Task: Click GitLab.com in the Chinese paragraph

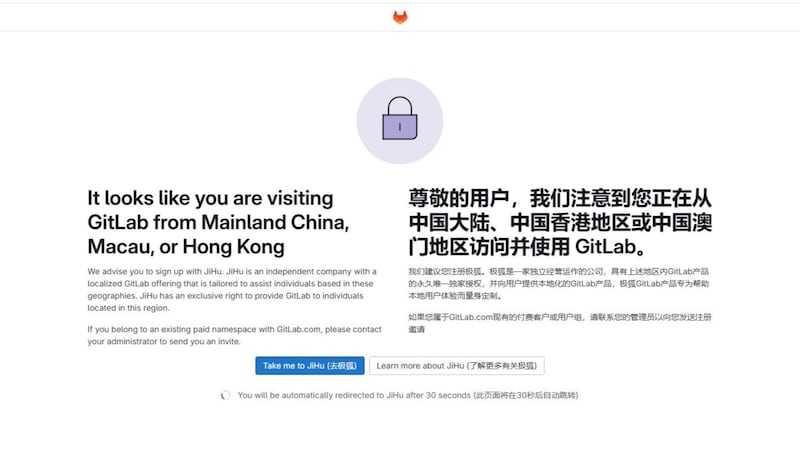Action: point(471,317)
